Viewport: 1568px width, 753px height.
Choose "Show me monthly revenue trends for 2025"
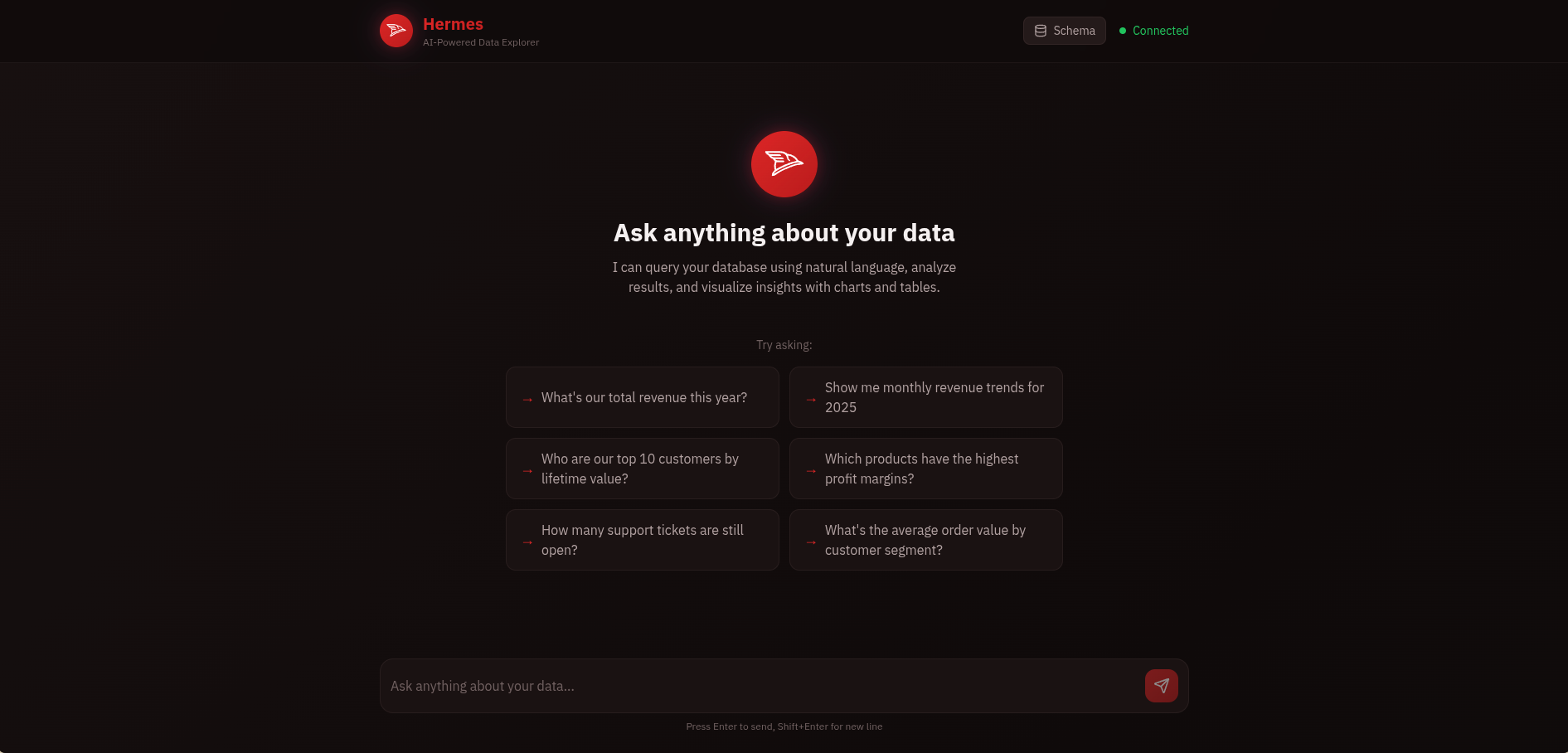pos(934,398)
